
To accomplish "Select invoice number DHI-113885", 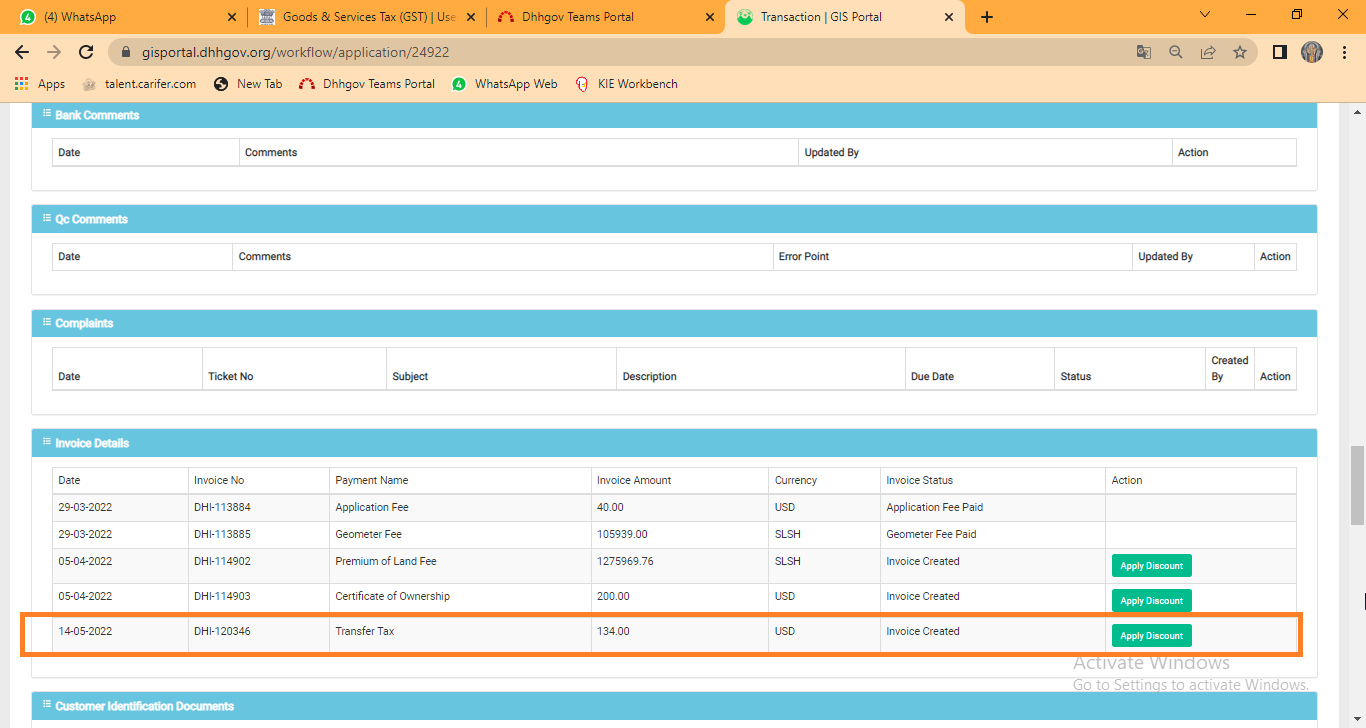I will [x=222, y=534].
